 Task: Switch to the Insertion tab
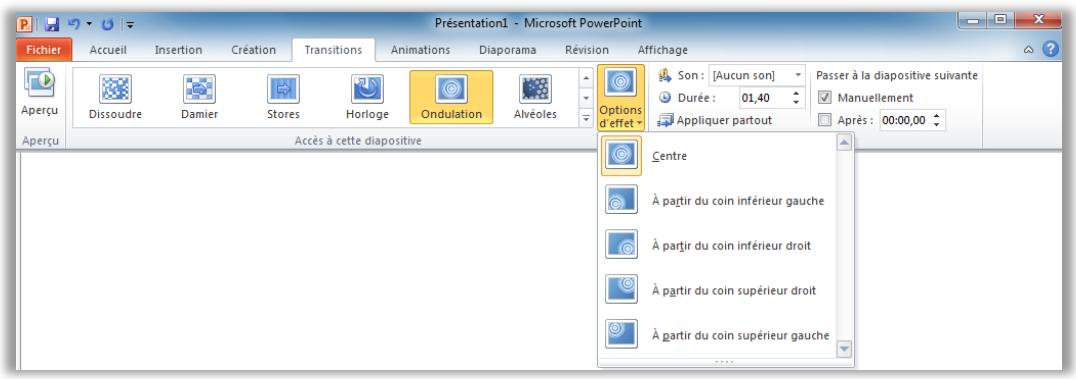(178, 49)
